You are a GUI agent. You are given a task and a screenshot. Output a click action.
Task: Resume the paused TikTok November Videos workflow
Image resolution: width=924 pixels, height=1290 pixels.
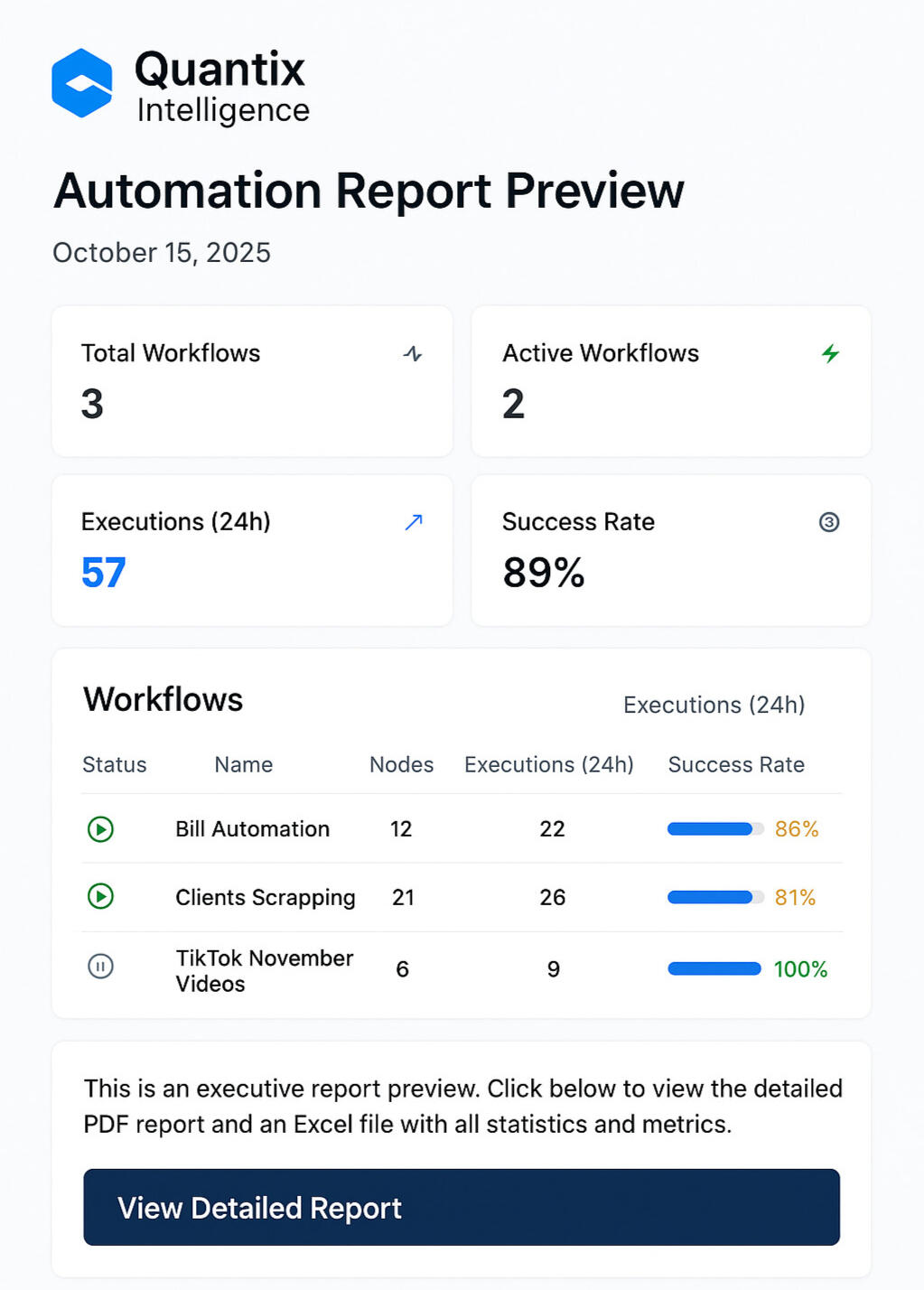click(x=100, y=967)
